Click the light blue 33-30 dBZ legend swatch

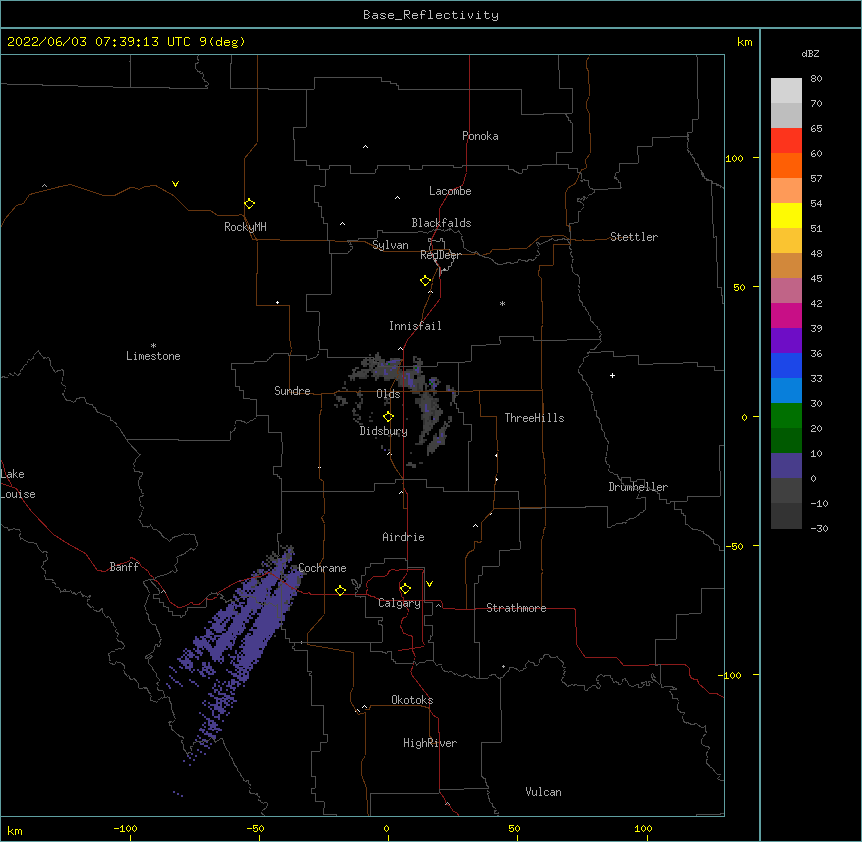[786, 391]
